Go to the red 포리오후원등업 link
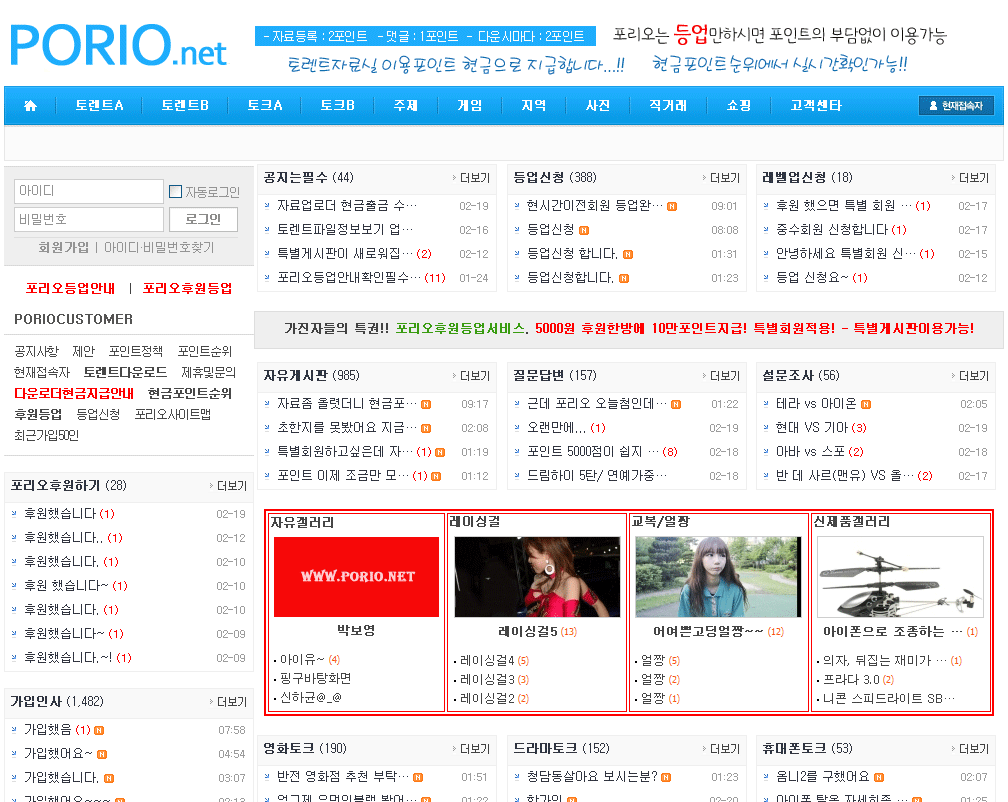The image size is (1008, 802). tap(187, 288)
